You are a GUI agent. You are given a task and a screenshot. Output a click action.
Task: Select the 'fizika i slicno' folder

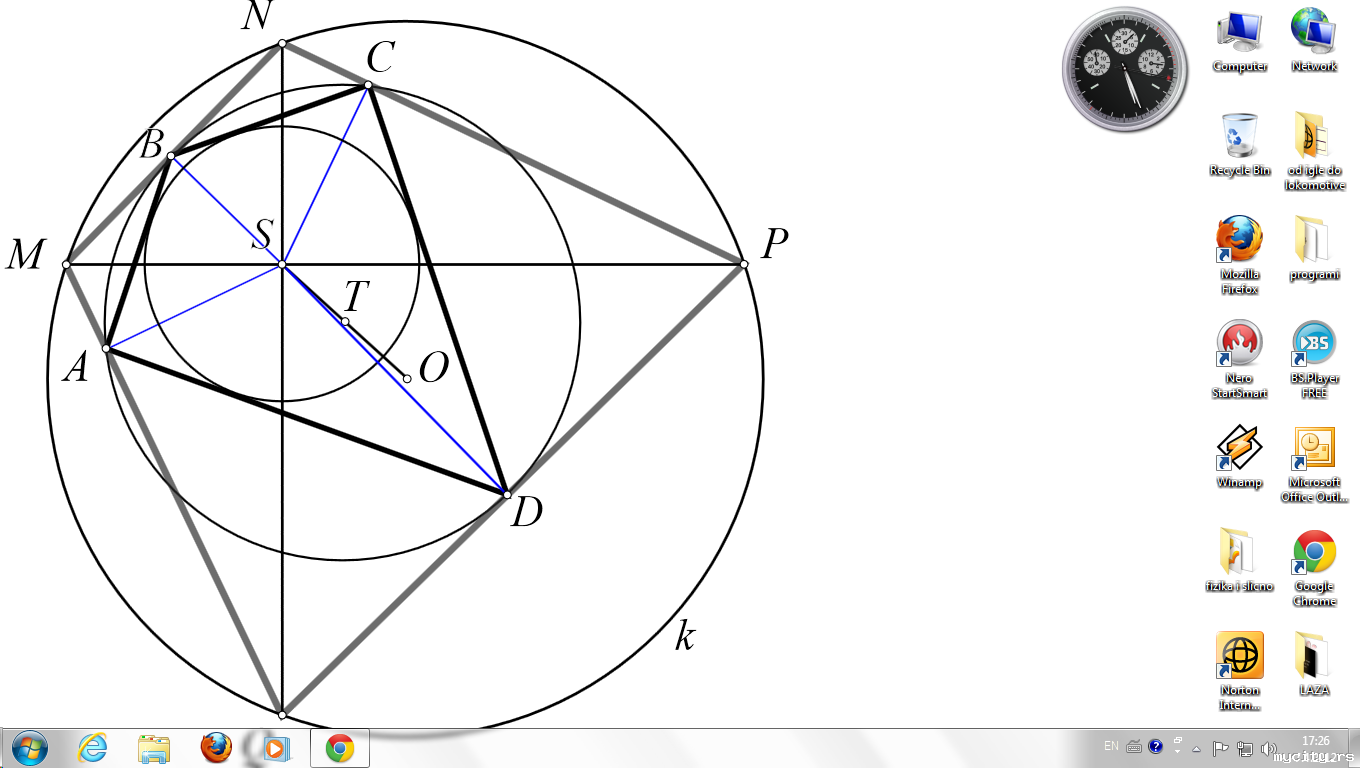[1240, 560]
